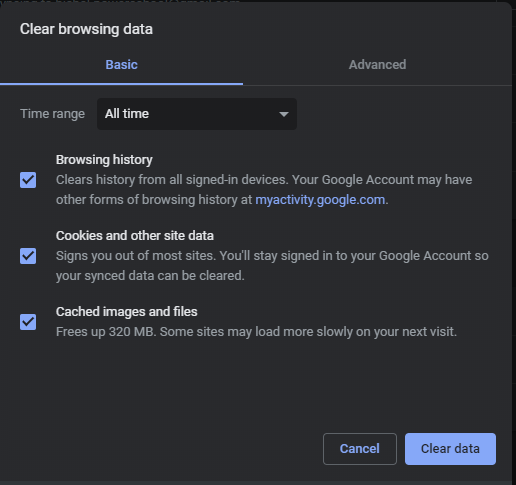Click the Cached images and files heading
This screenshot has width=516, height=485.
pyautogui.click(x=127, y=312)
